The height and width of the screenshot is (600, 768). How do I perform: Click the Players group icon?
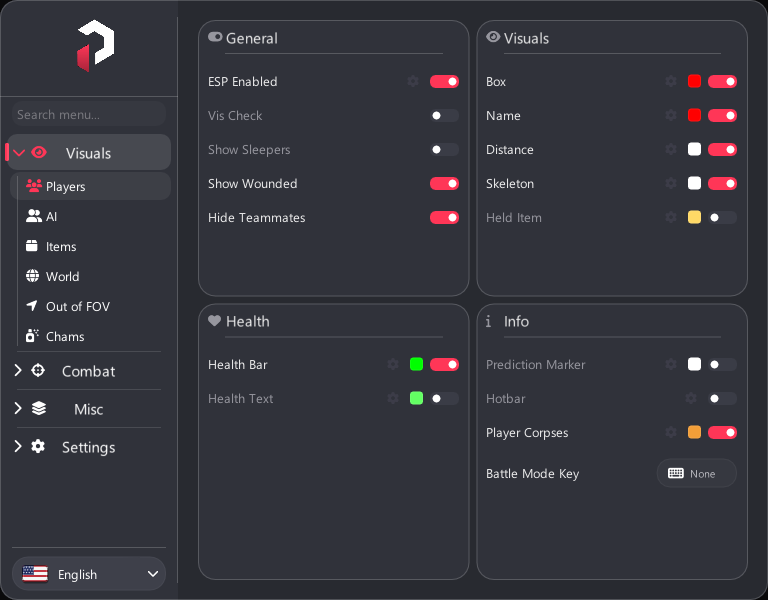pyautogui.click(x=34, y=186)
